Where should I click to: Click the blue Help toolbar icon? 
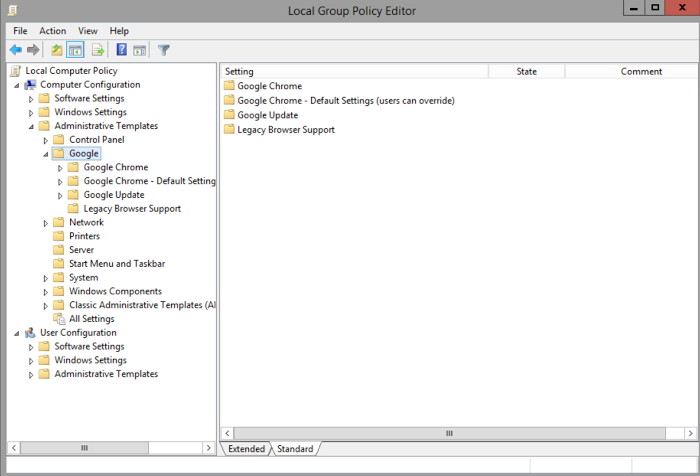121,50
